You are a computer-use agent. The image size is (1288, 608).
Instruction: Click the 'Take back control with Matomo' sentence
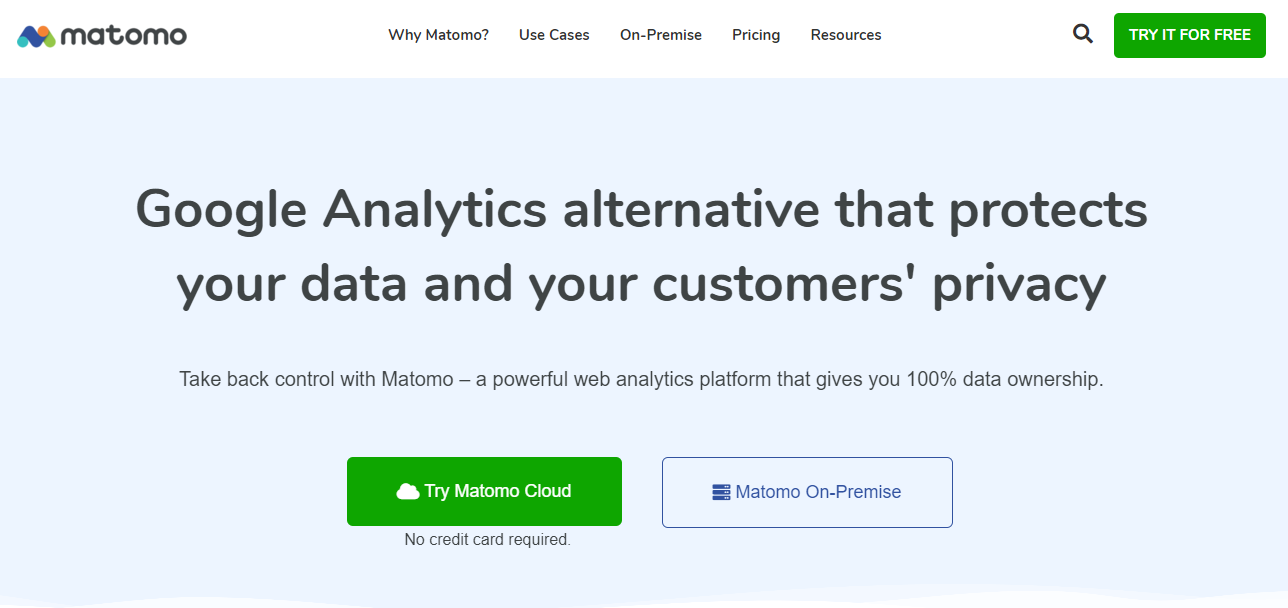coord(641,380)
